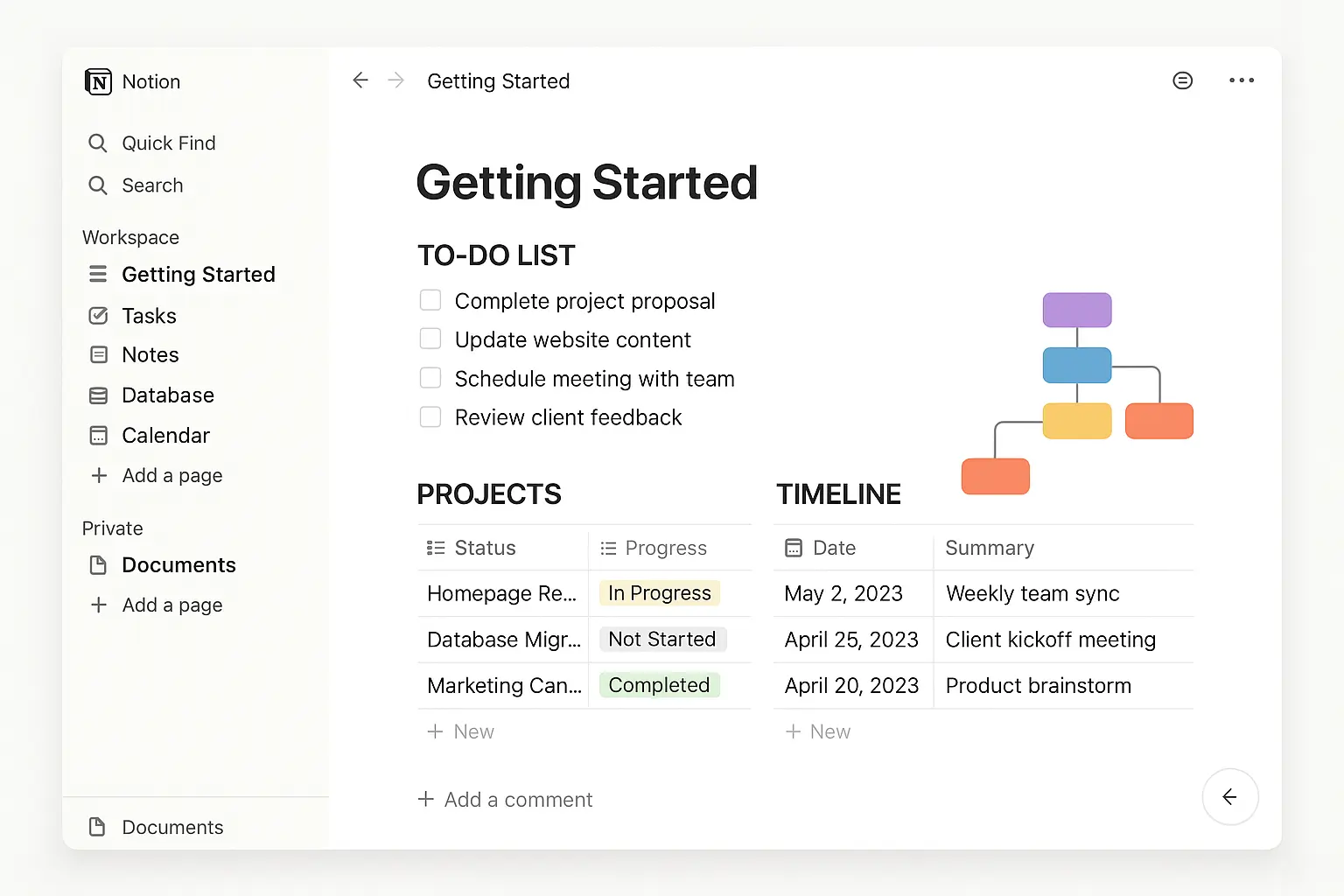The width and height of the screenshot is (1344, 896).
Task: Add a new row in Projects table
Action: pyautogui.click(x=461, y=731)
